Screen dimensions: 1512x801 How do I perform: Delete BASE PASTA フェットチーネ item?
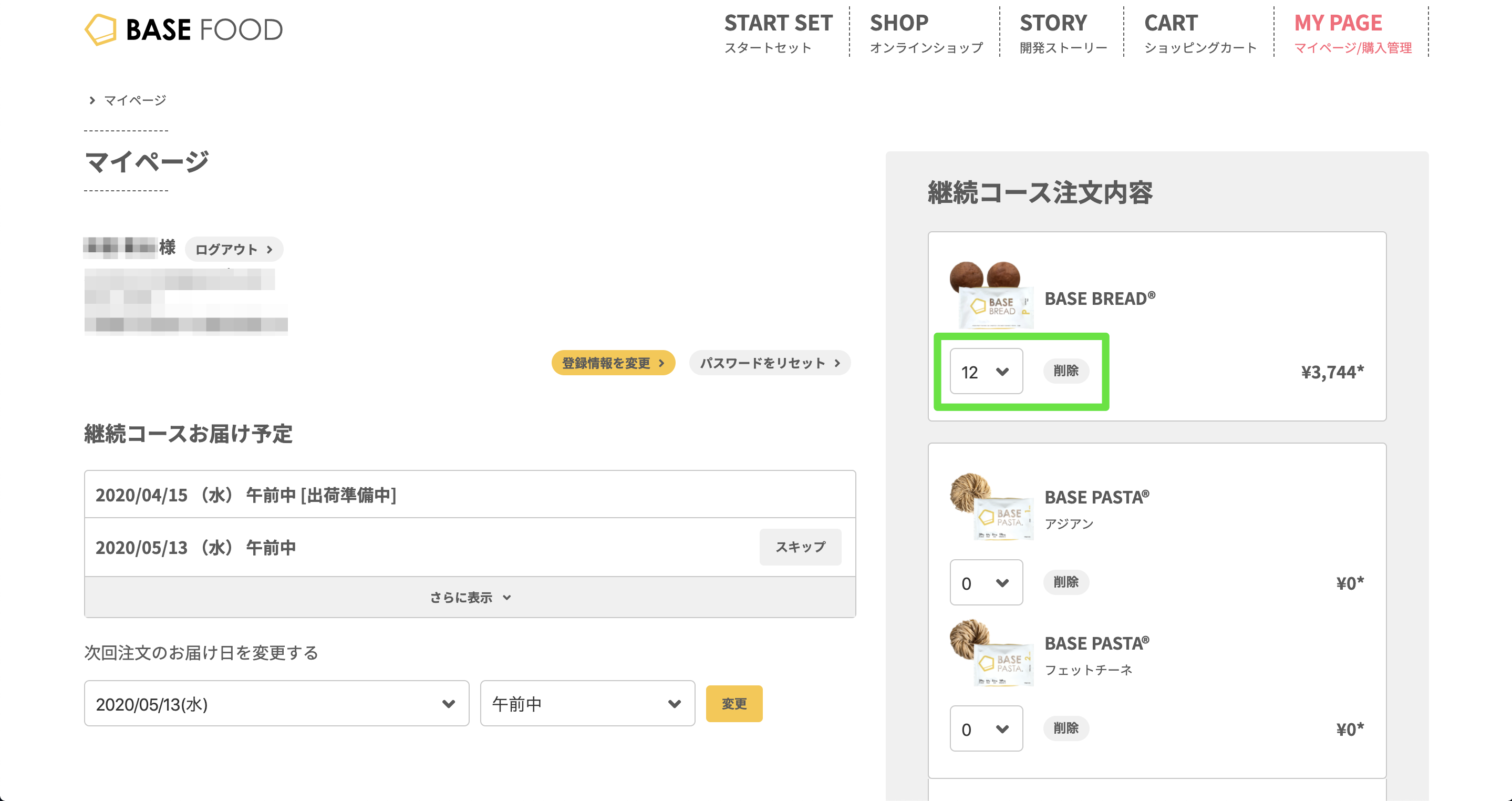pyautogui.click(x=1066, y=728)
